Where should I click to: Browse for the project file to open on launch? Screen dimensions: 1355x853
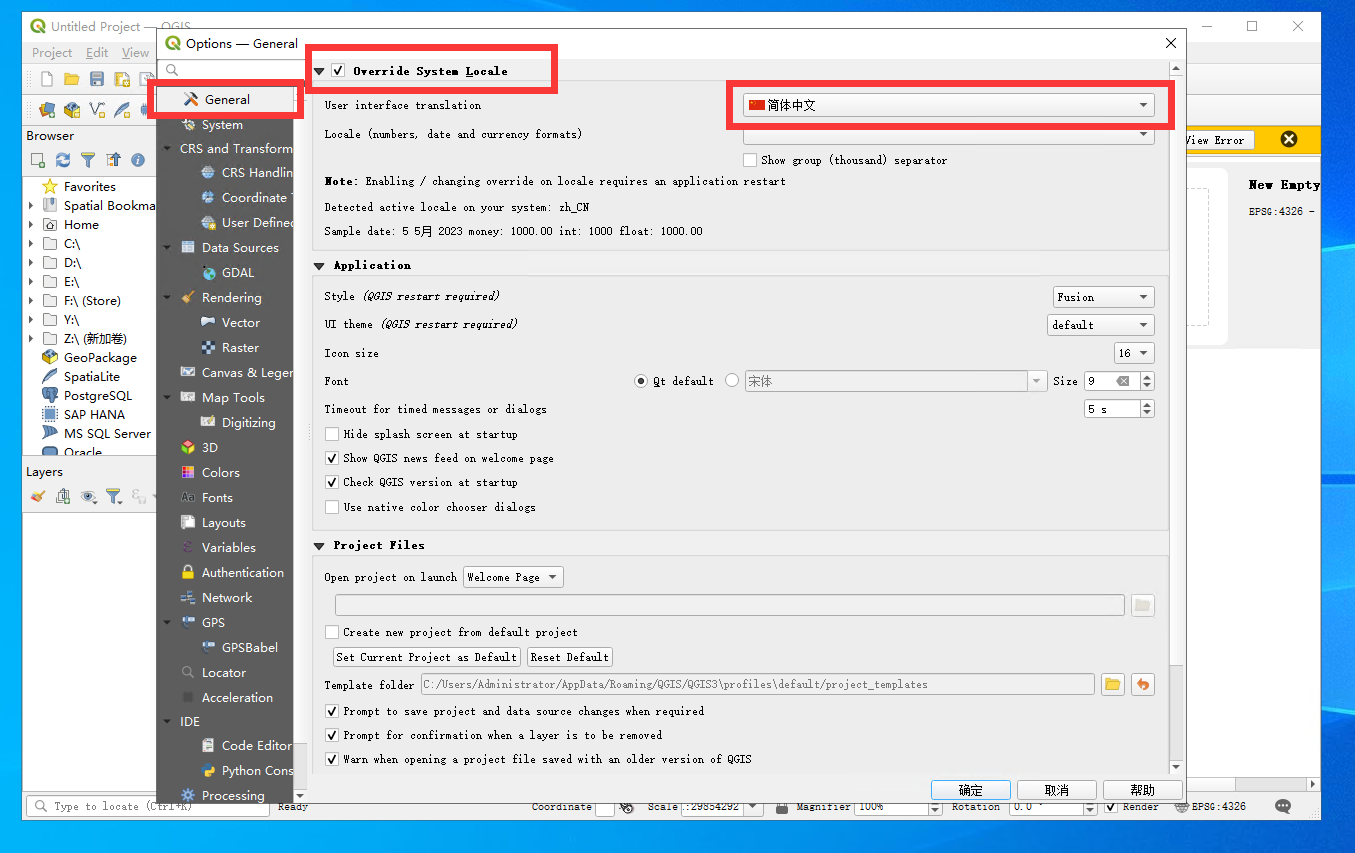1142,605
